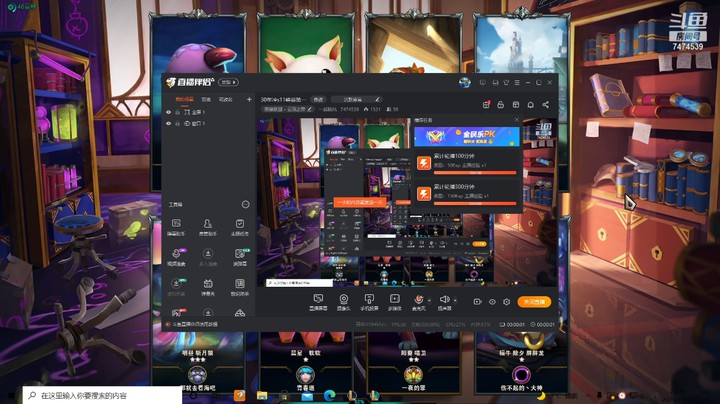Image resolution: width=720 pixels, height=404 pixels.
Task: Click status message at bottom-left of window
Action: point(191,325)
